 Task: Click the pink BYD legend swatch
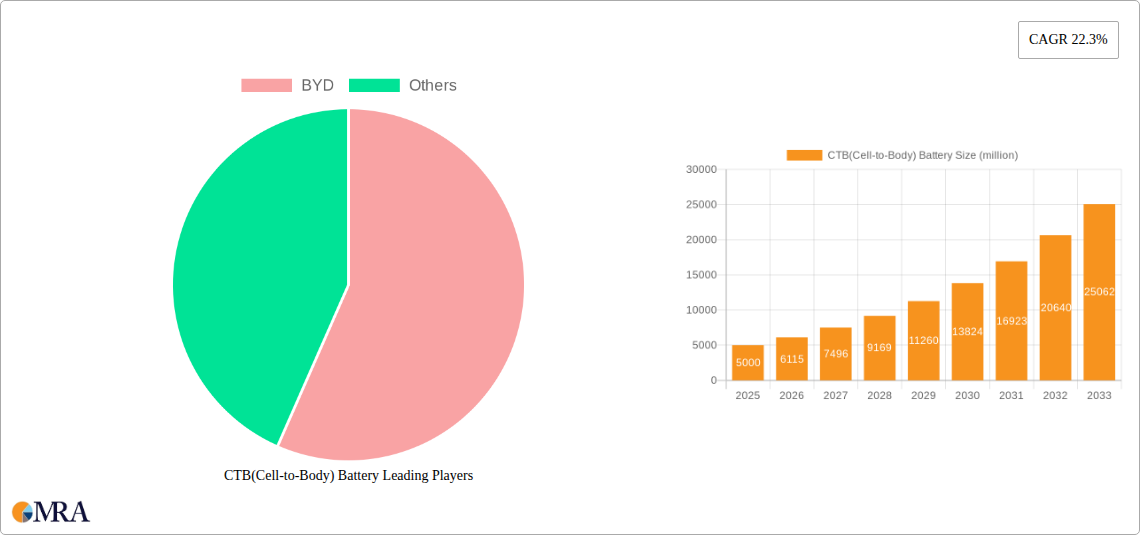point(267,85)
